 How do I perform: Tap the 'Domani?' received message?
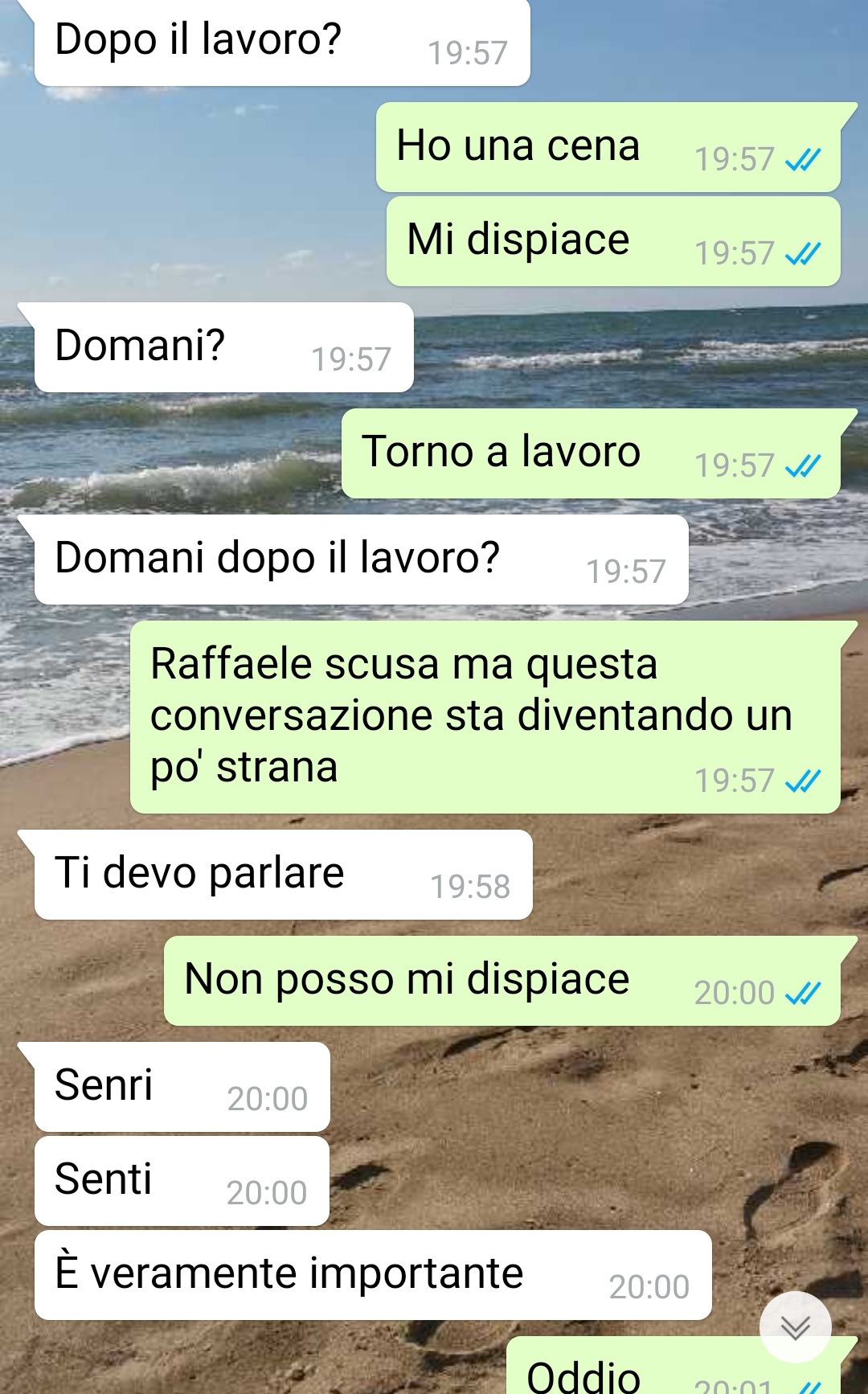click(223, 347)
